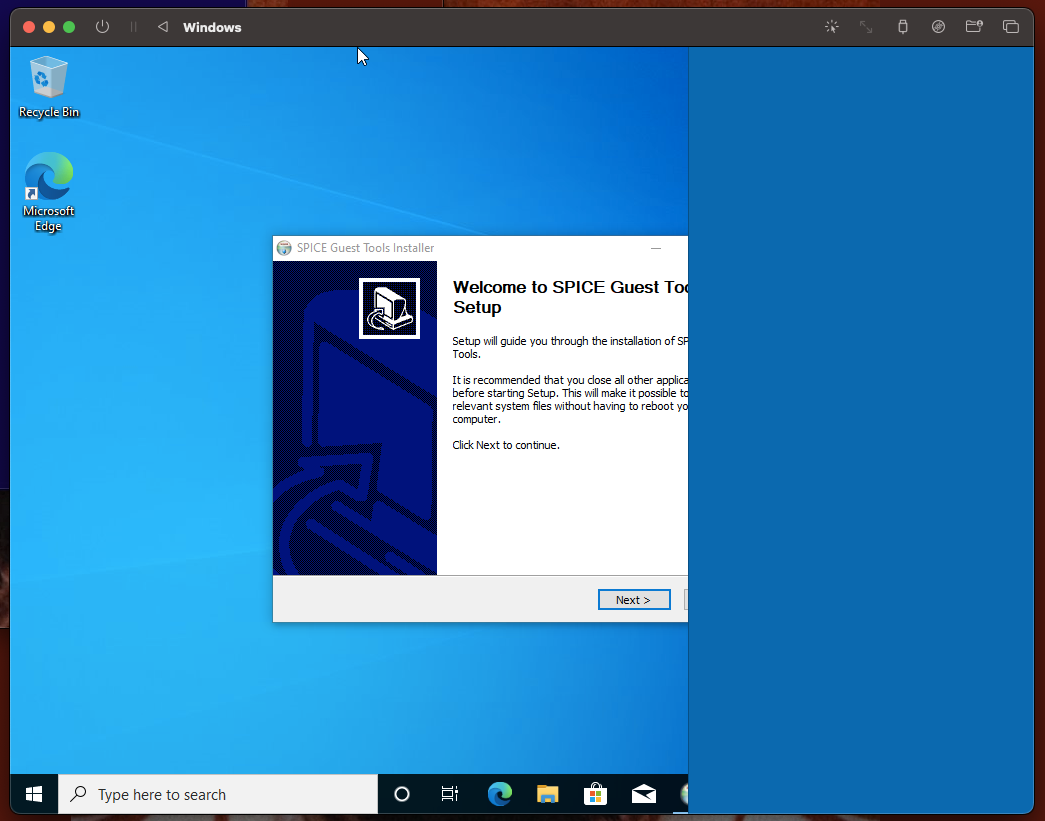Minimize the SPICE Guest Tools Installer window
The image size is (1045, 821).
coord(656,248)
